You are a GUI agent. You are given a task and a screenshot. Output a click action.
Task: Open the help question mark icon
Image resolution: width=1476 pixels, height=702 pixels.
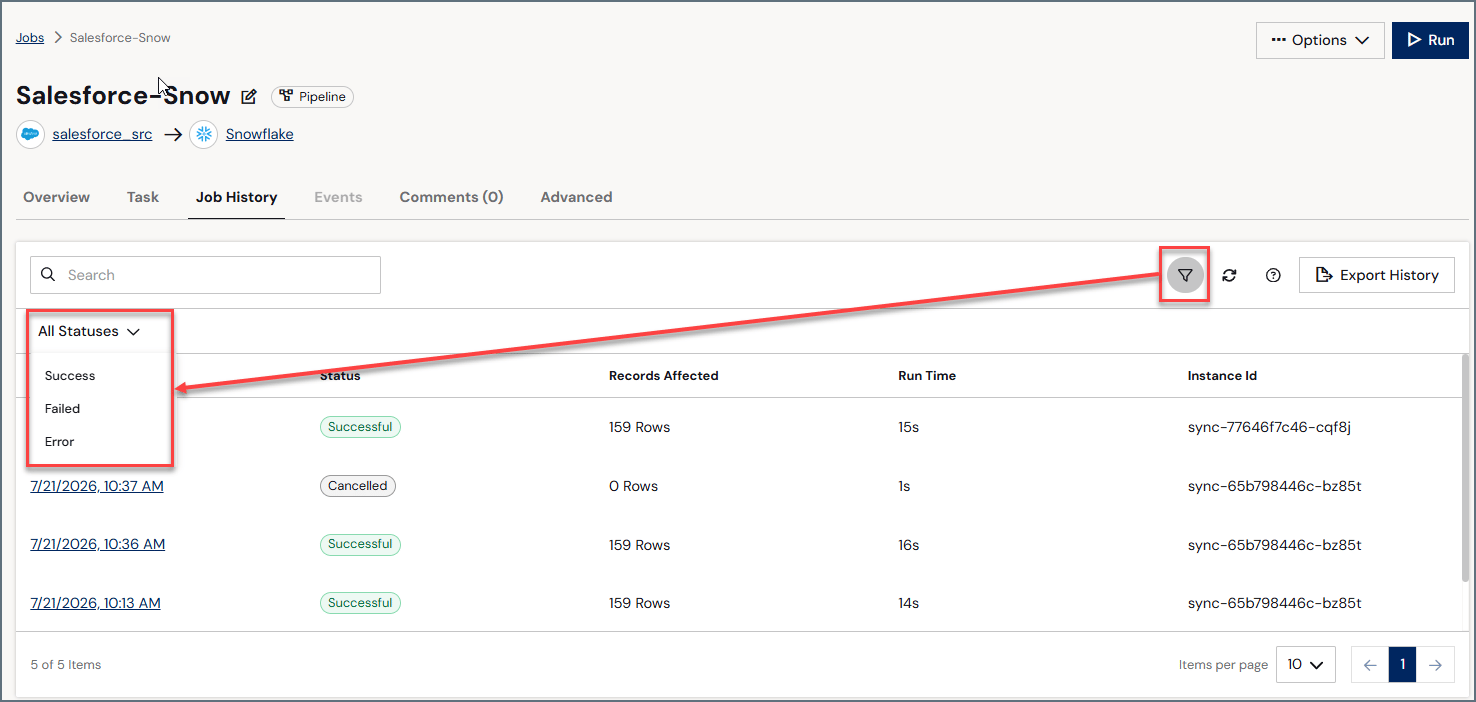1273,275
